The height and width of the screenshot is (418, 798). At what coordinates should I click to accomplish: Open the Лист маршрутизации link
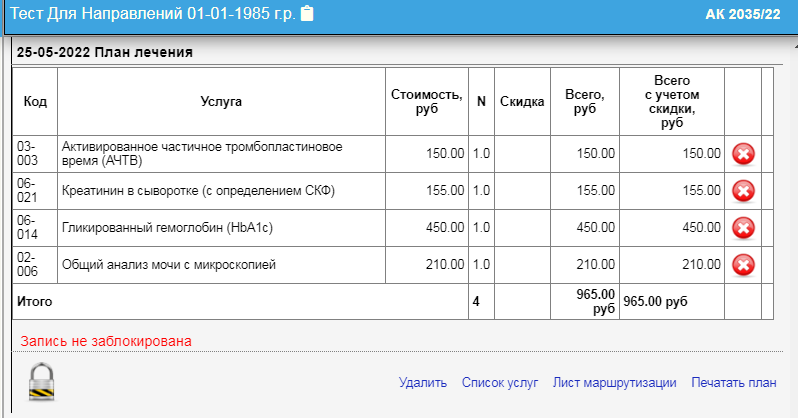click(614, 383)
